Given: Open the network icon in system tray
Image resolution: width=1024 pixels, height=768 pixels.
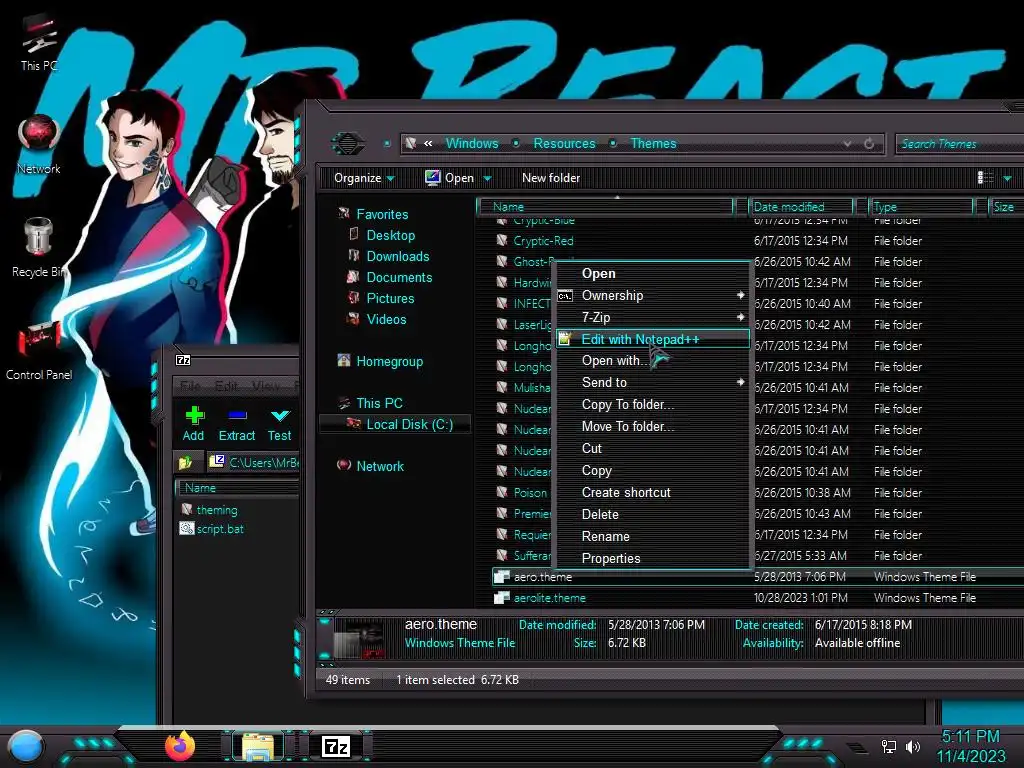Looking at the screenshot, I should click(x=888, y=746).
